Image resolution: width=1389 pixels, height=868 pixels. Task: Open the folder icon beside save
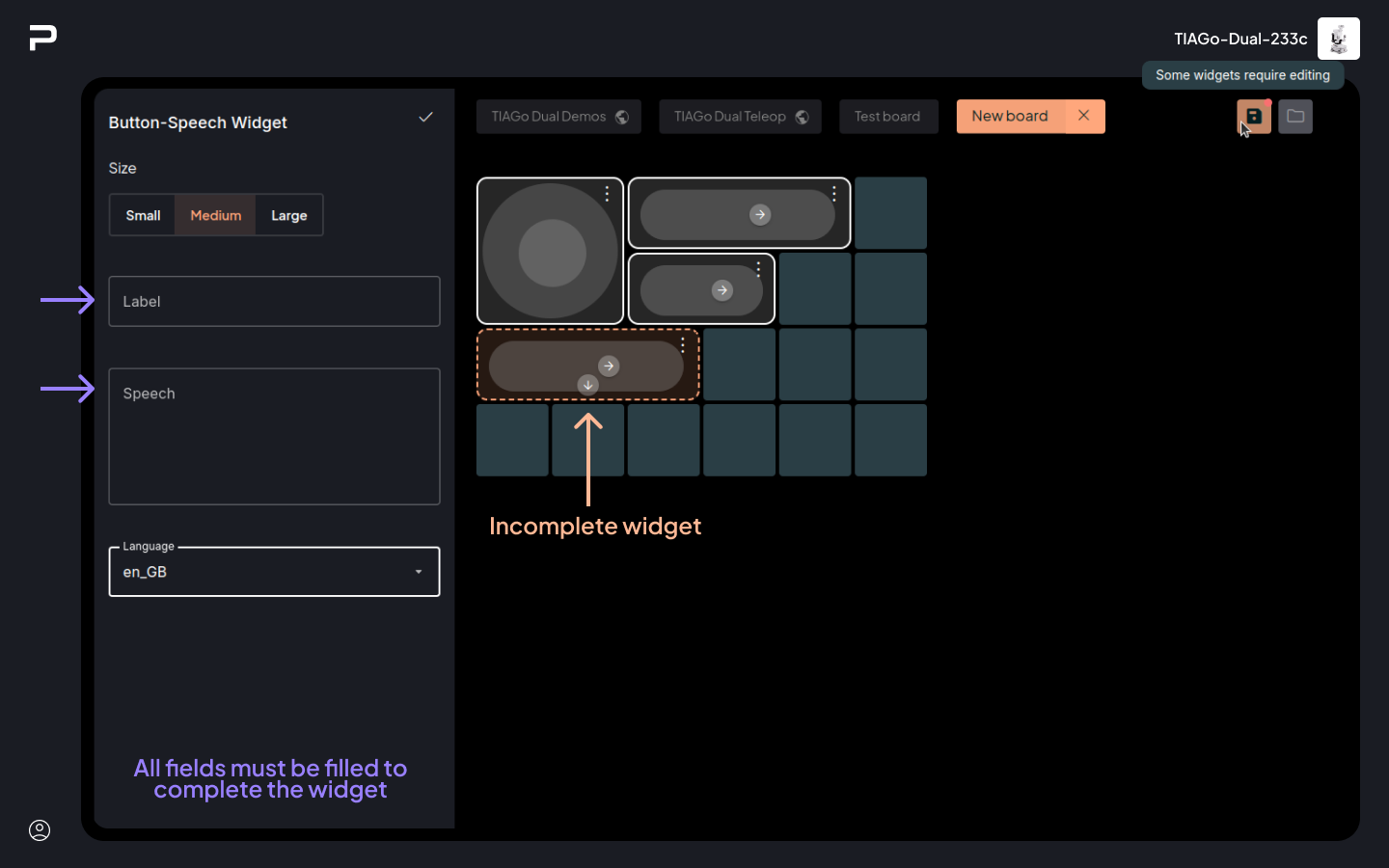1294,117
